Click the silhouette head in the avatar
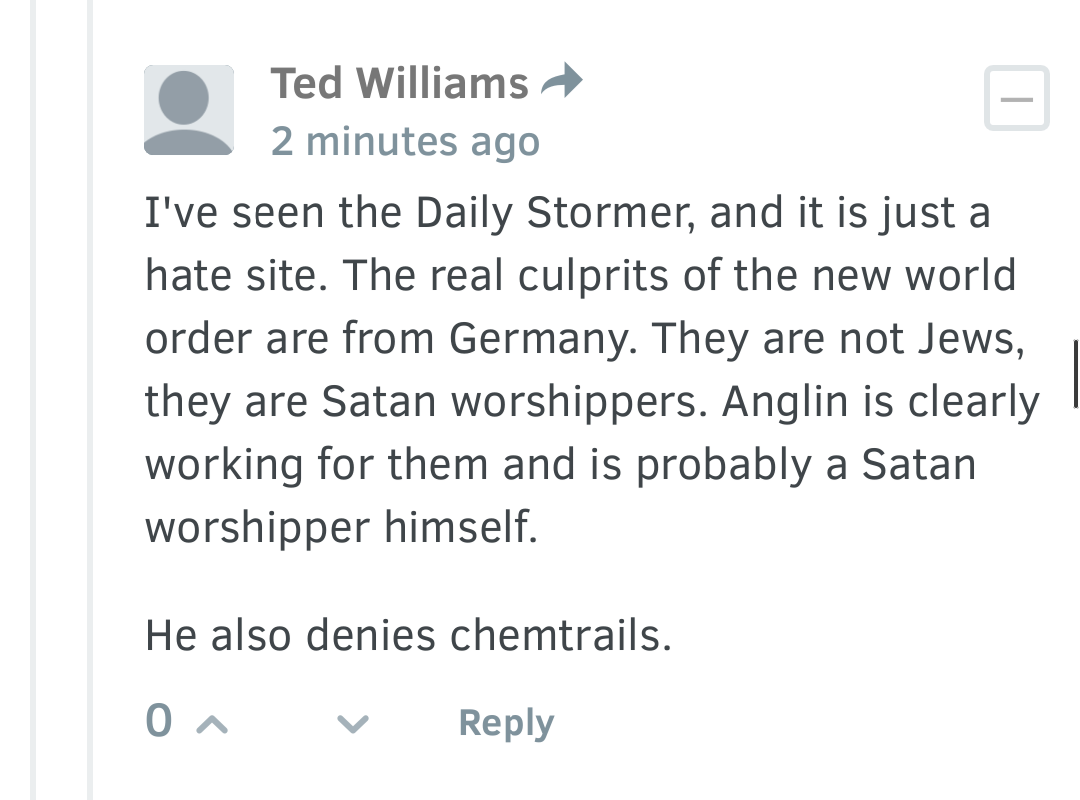 point(184,97)
